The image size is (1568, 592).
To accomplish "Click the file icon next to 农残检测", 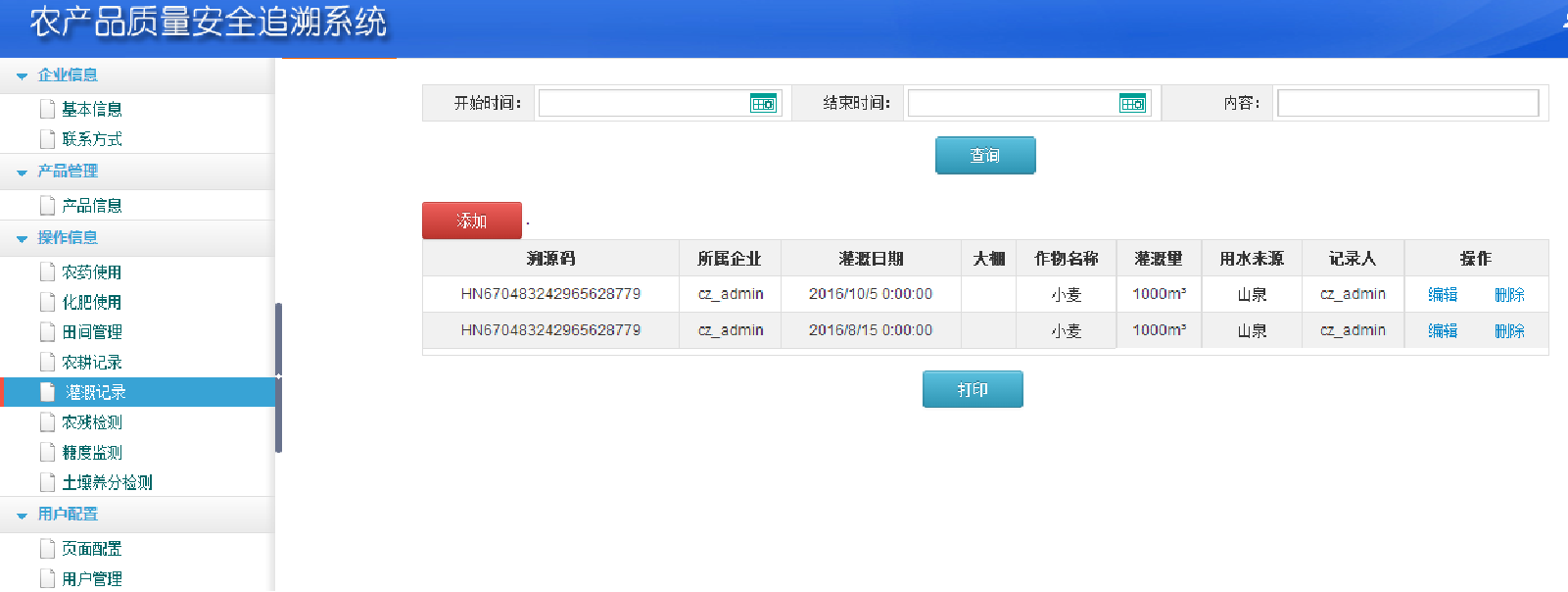I will coord(47,421).
